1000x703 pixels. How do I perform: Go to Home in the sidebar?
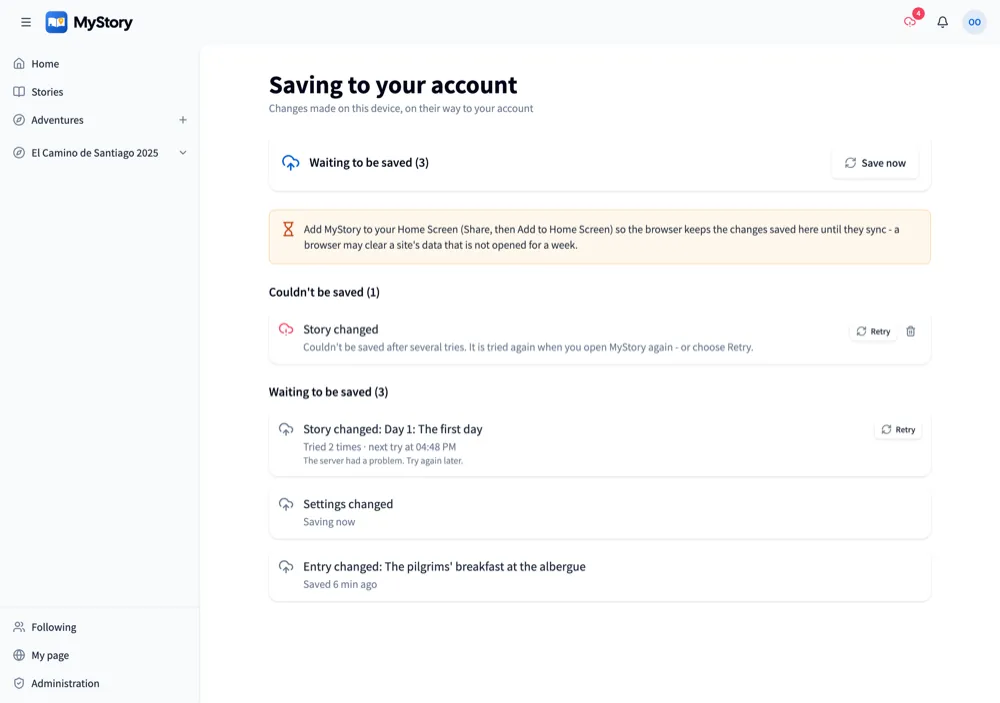point(99,64)
